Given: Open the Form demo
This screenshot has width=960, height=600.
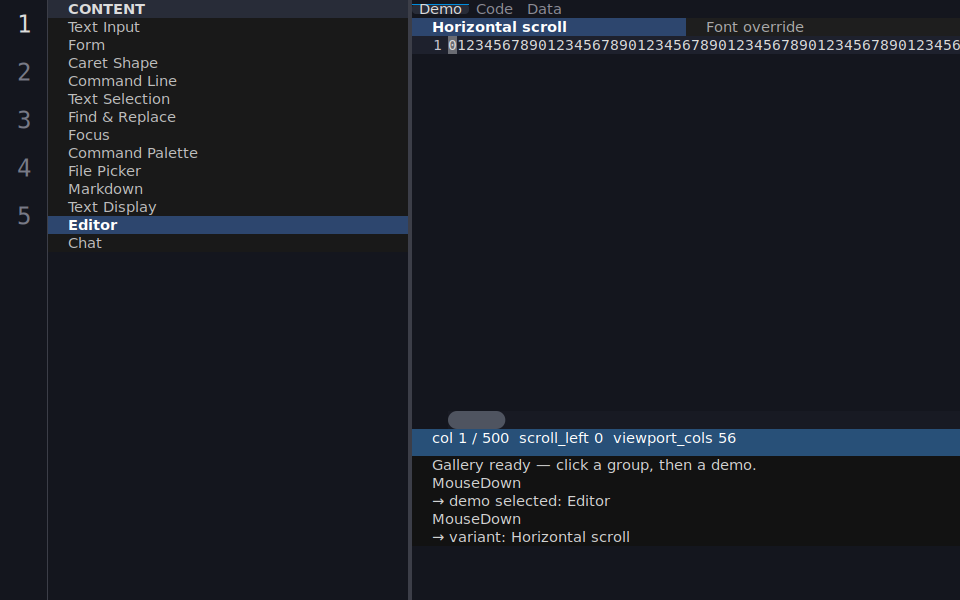Looking at the screenshot, I should pos(228,45).
